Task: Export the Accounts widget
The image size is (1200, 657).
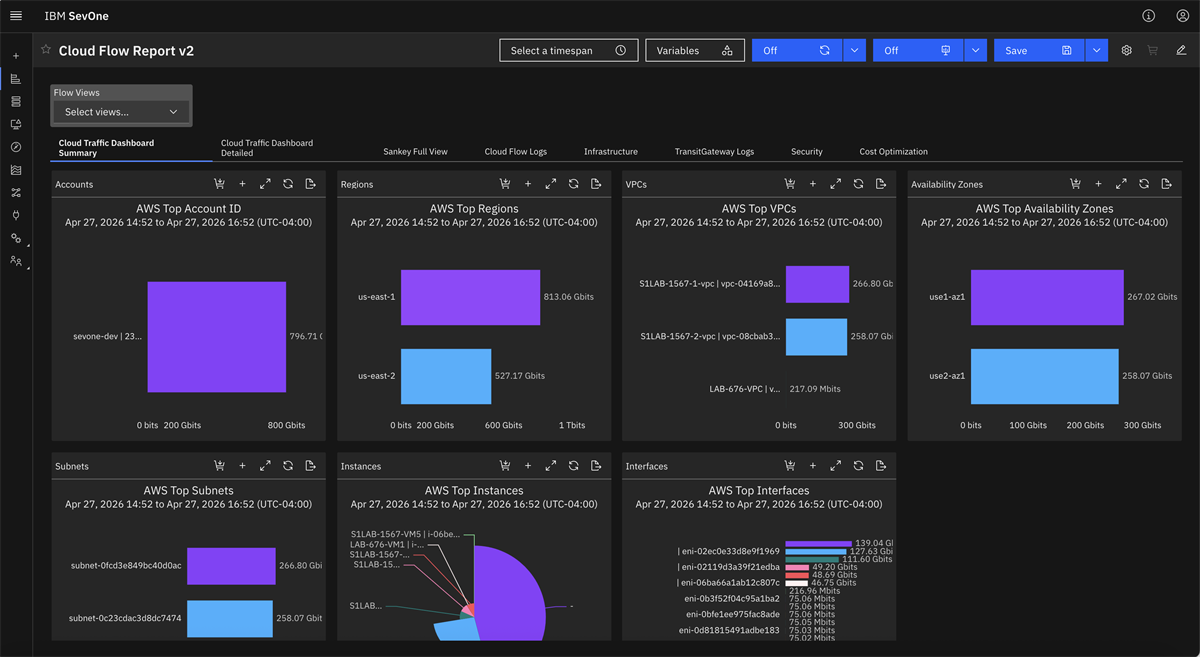Action: click(311, 184)
